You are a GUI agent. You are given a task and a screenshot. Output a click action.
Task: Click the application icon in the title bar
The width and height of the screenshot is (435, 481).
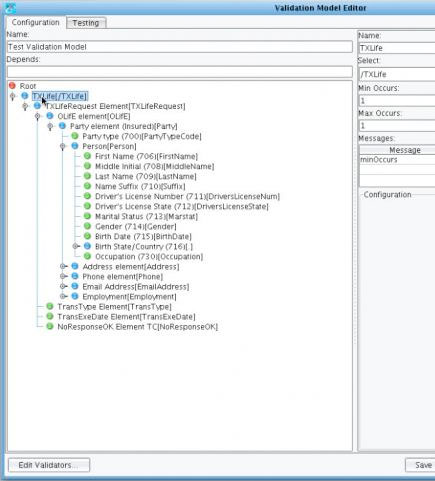coord(10,7)
